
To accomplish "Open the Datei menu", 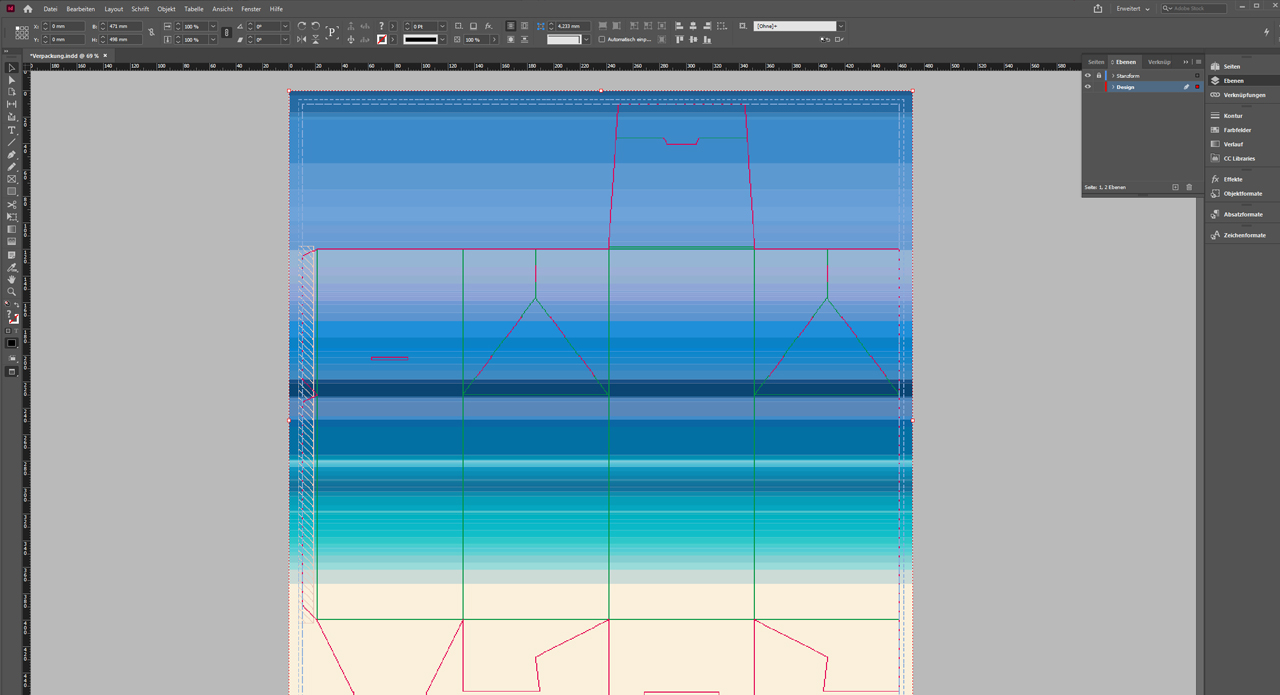I will pyautogui.click(x=50, y=9).
